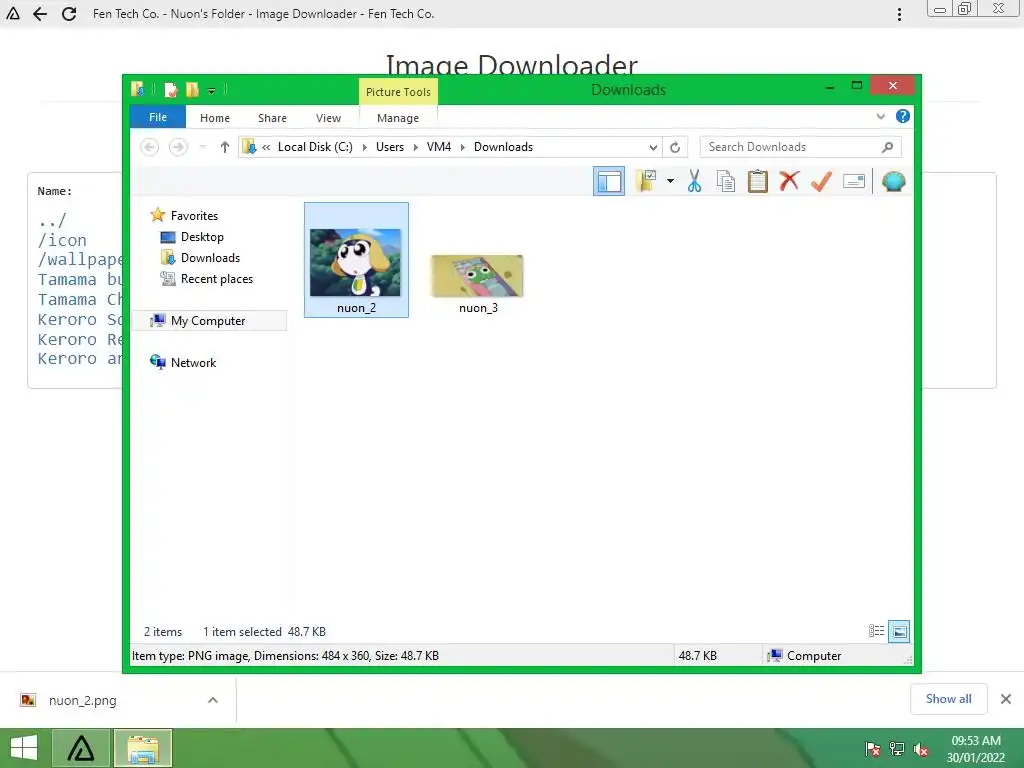Screen dimensions: 1024x768
Task: Expand the arrow after Users in path
Action: tap(415, 147)
